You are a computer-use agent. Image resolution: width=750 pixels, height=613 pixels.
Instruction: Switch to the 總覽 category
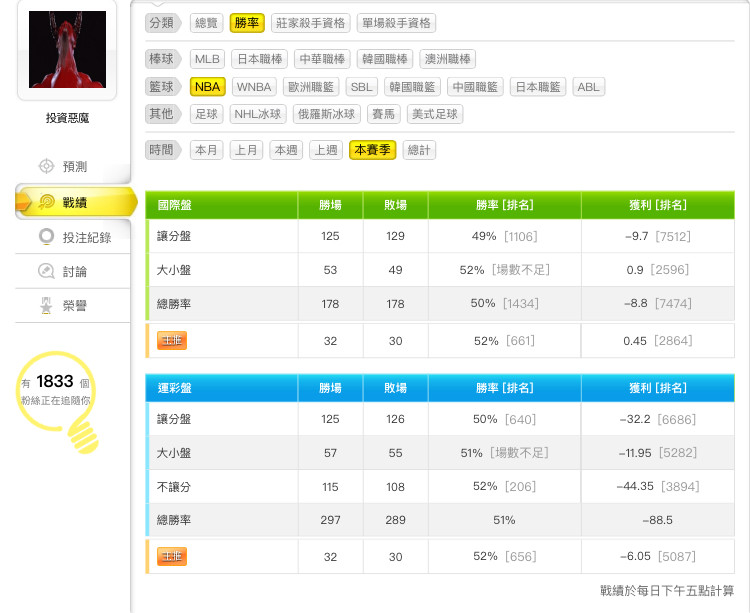point(207,23)
